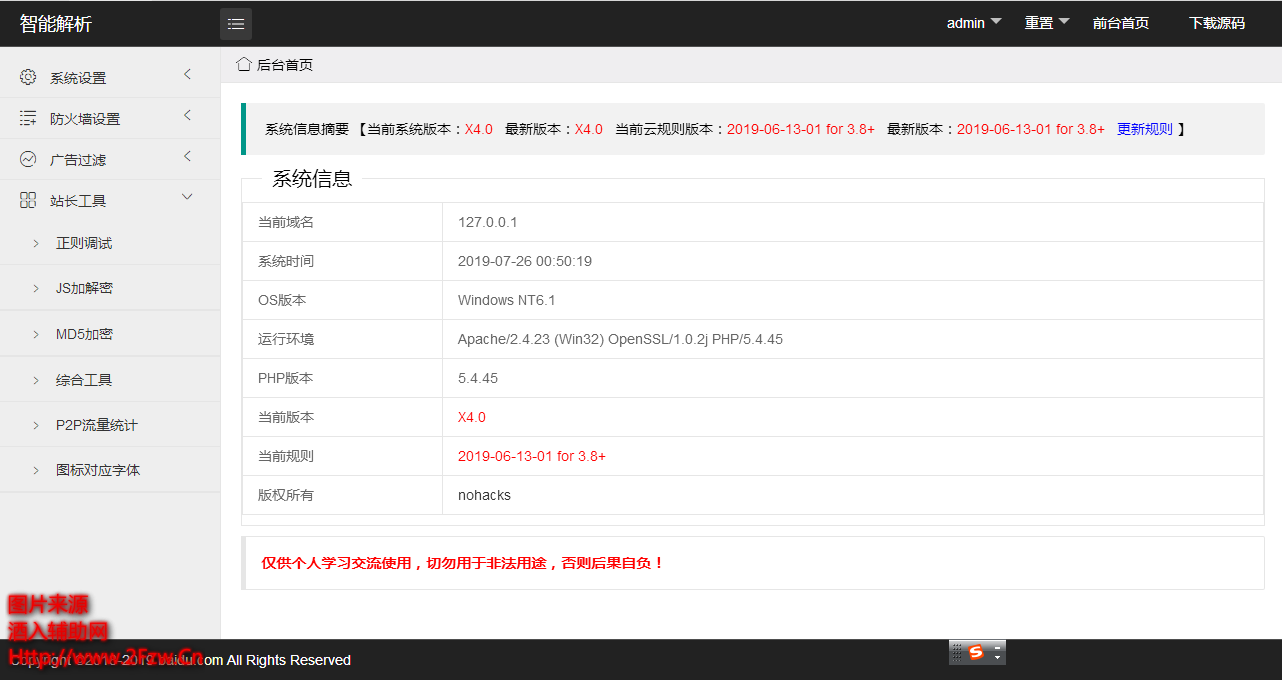Click the home icon in the breadcrumb

pyautogui.click(x=243, y=64)
